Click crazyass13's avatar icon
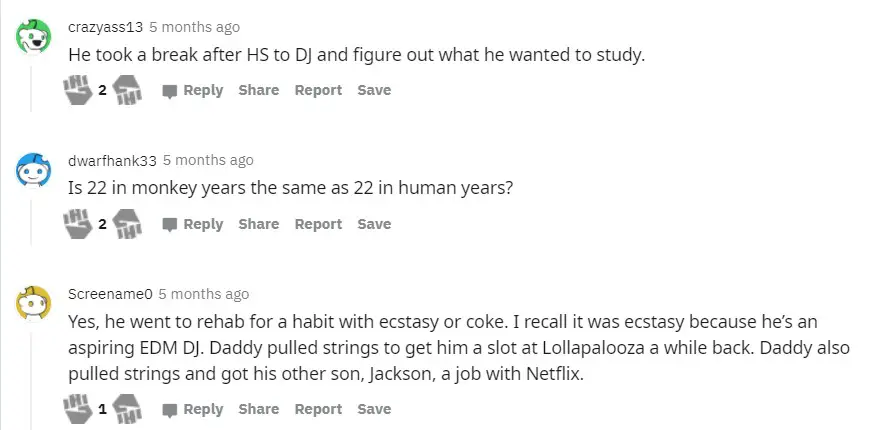 pos(34,36)
